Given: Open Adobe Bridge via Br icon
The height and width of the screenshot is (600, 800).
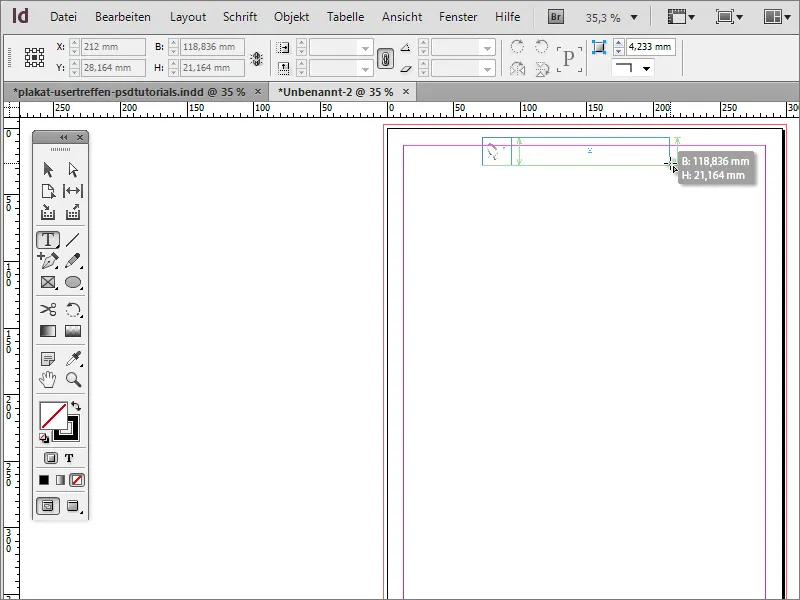Looking at the screenshot, I should point(556,17).
